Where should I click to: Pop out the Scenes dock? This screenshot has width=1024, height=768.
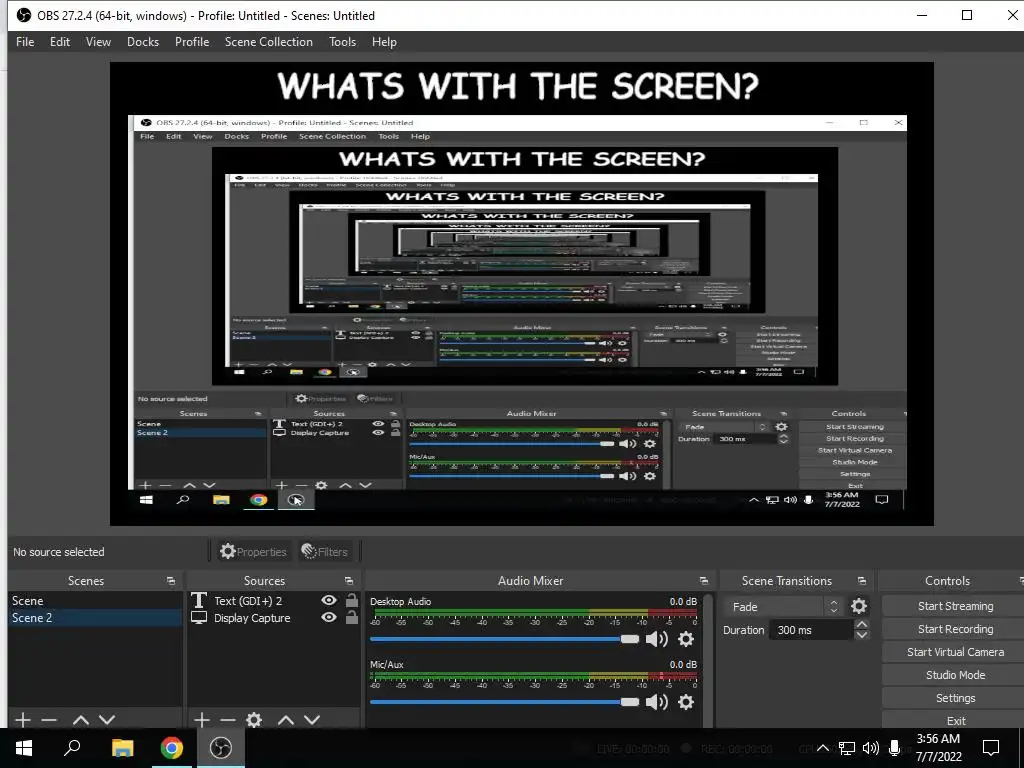(170, 581)
